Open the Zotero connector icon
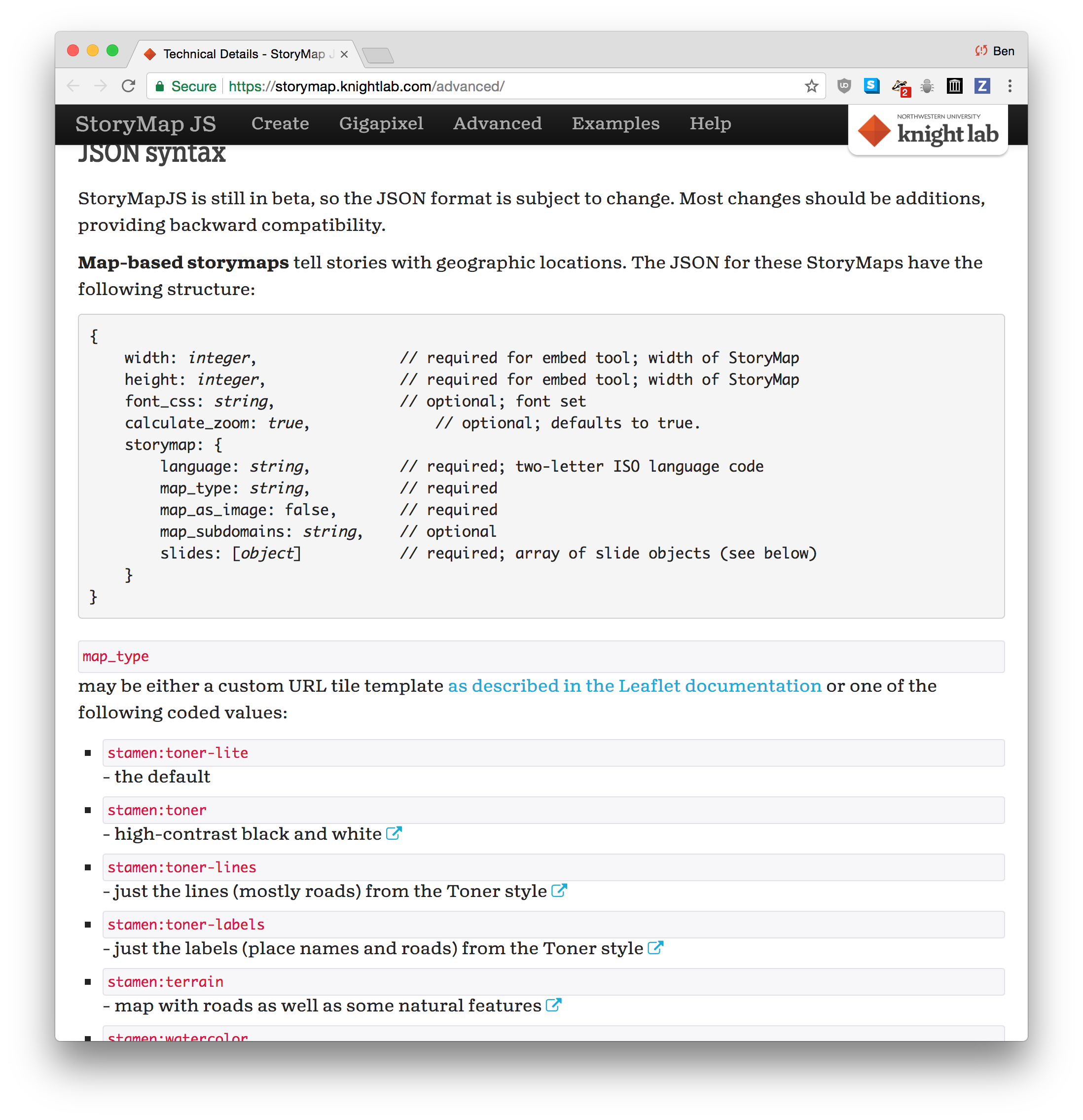This screenshot has width=1083, height=1120. pyautogui.click(x=982, y=86)
